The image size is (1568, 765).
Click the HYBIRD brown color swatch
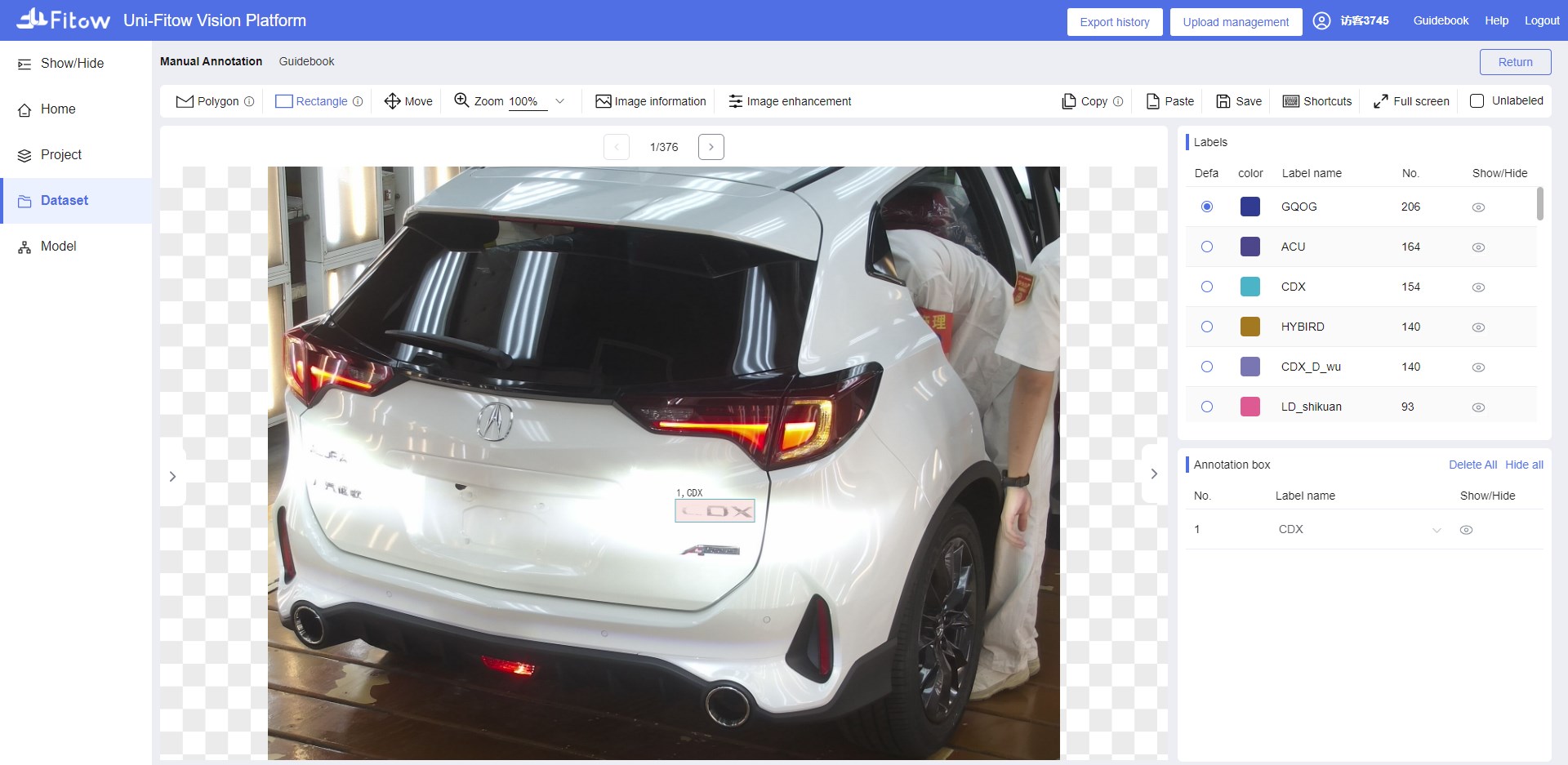1249,327
